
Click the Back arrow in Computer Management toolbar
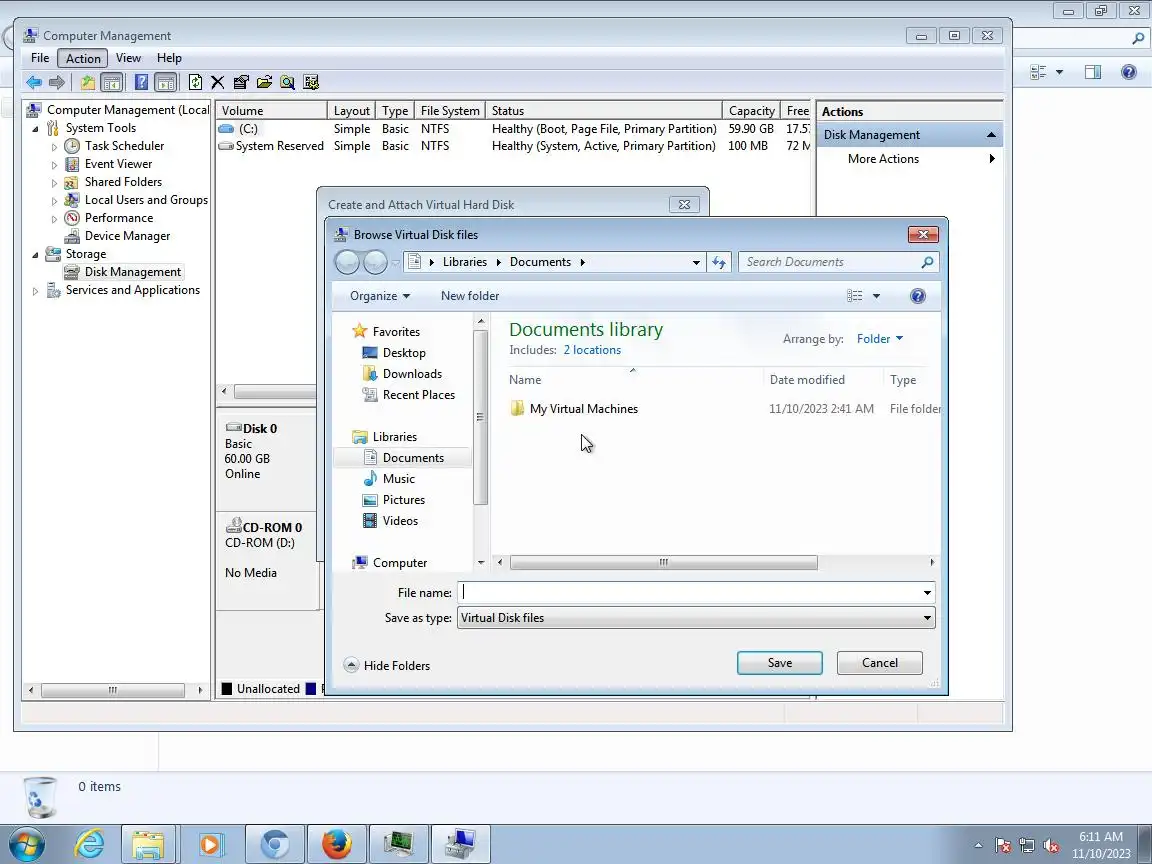[x=34, y=82]
